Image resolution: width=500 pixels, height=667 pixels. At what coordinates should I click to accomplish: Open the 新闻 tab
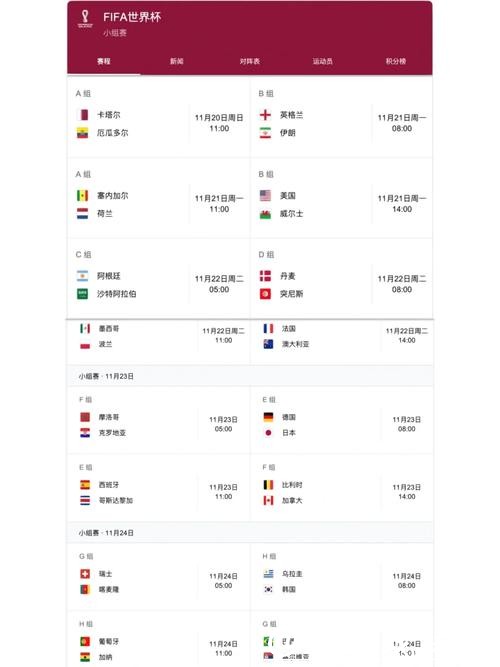177,61
